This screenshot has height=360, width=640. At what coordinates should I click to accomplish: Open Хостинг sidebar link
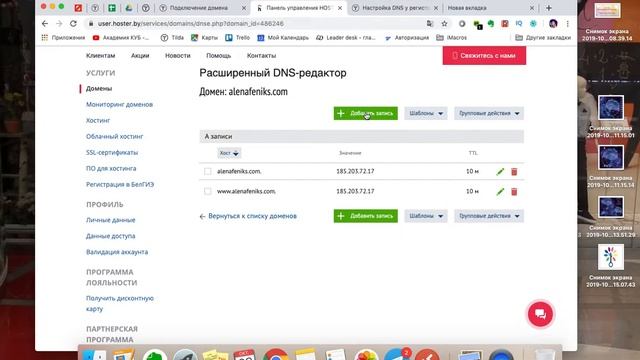point(98,120)
